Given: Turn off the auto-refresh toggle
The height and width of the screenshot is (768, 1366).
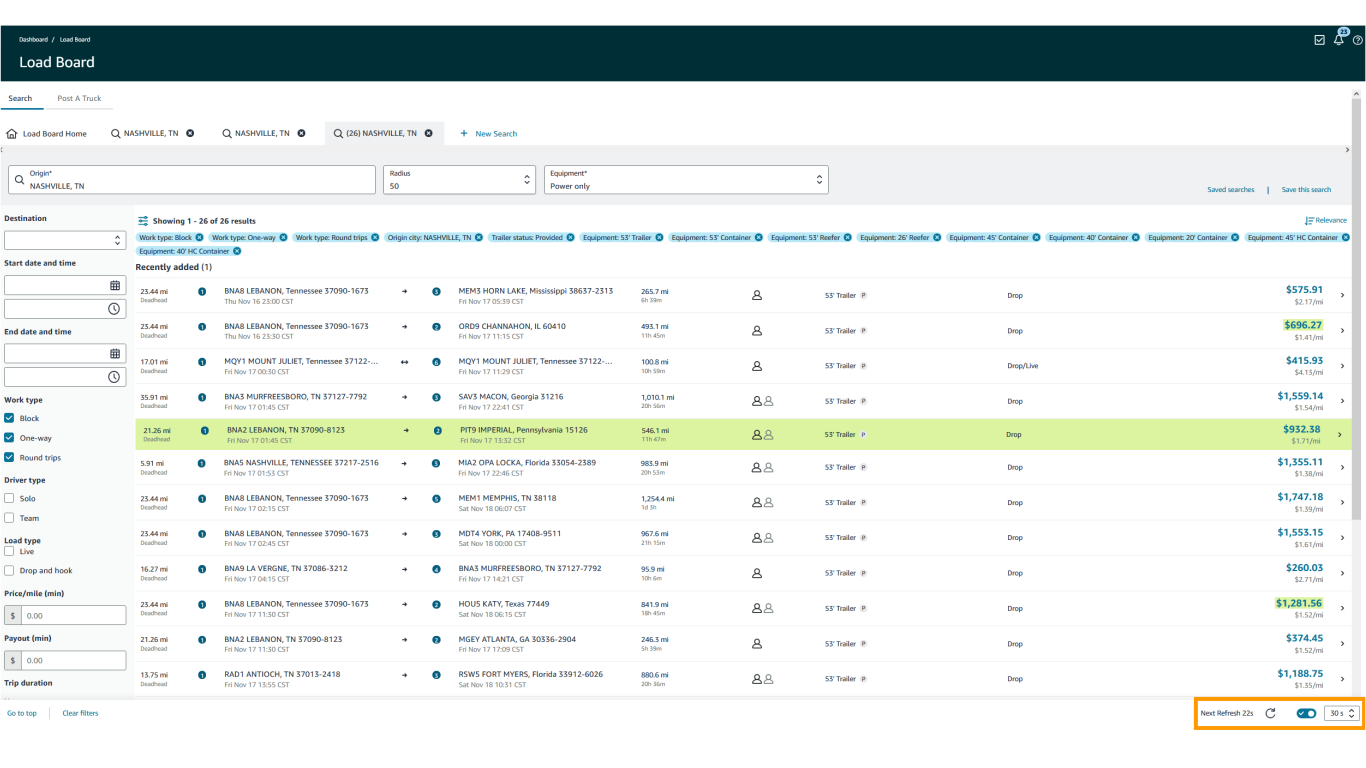Looking at the screenshot, I should point(1306,713).
